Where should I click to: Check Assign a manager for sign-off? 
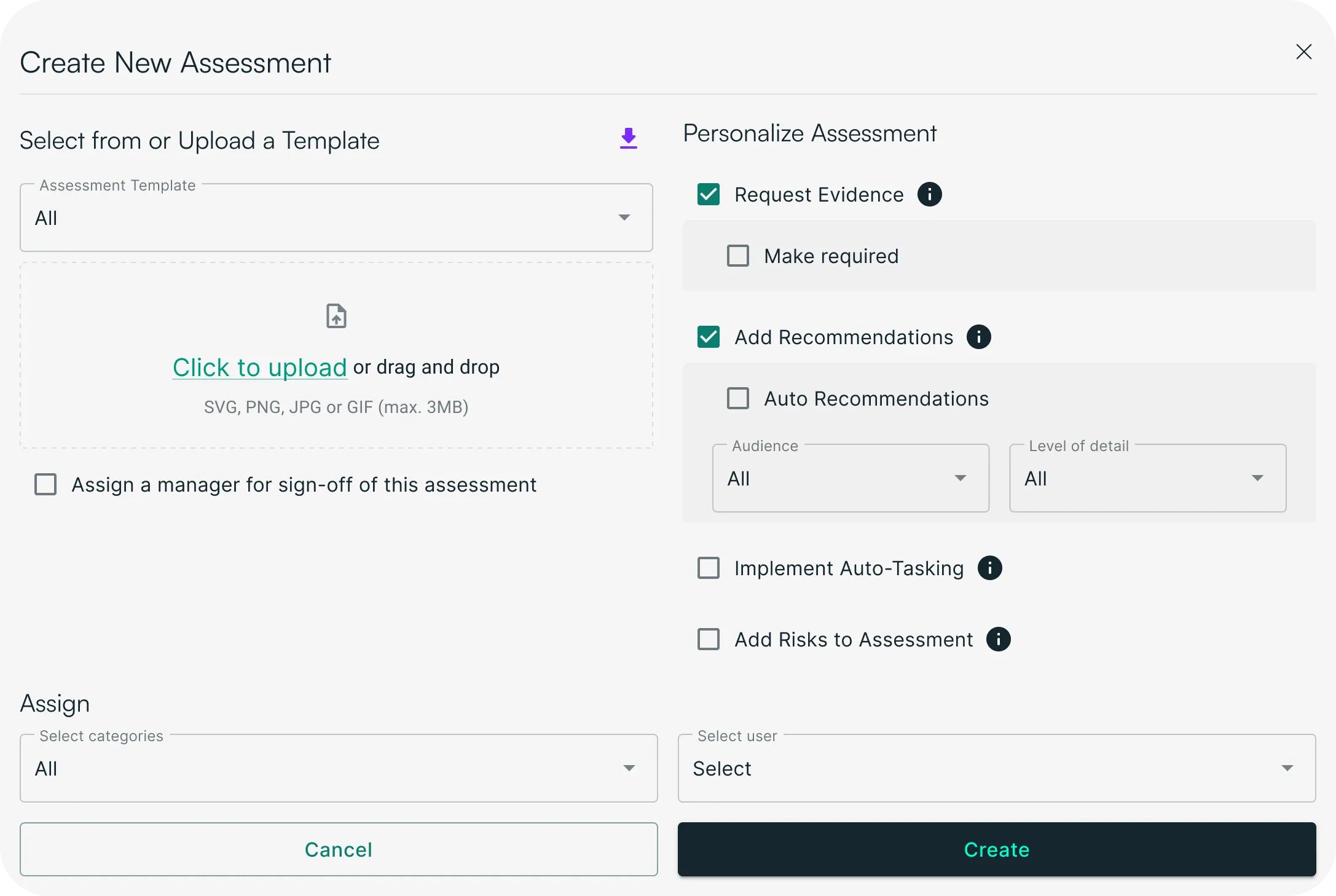(x=45, y=485)
